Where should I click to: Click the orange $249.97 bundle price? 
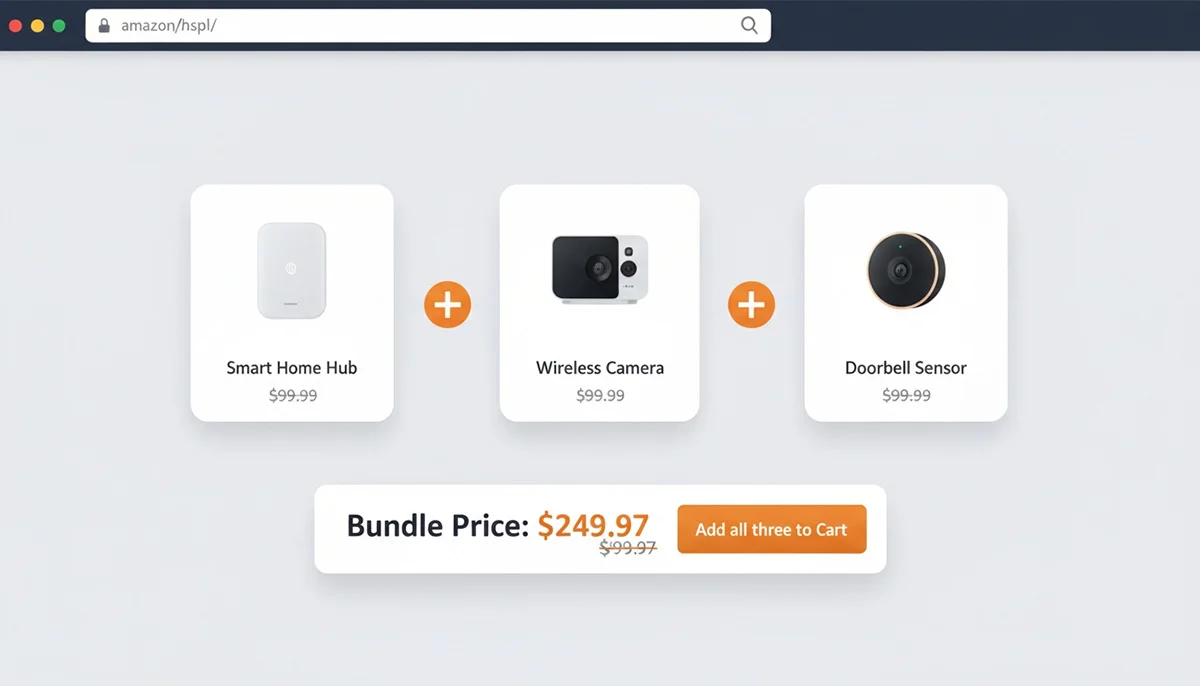click(593, 524)
